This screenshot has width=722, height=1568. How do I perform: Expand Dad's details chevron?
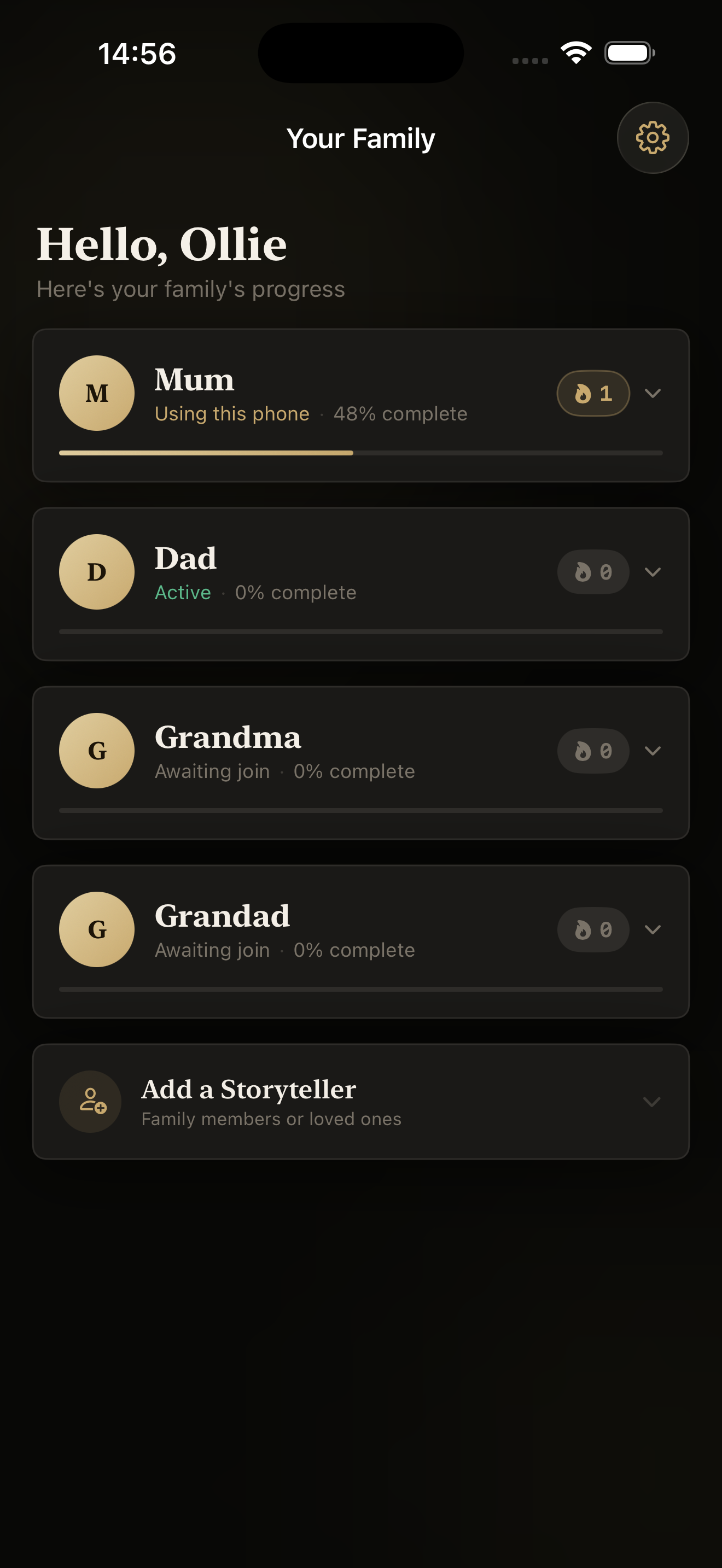pyautogui.click(x=654, y=572)
